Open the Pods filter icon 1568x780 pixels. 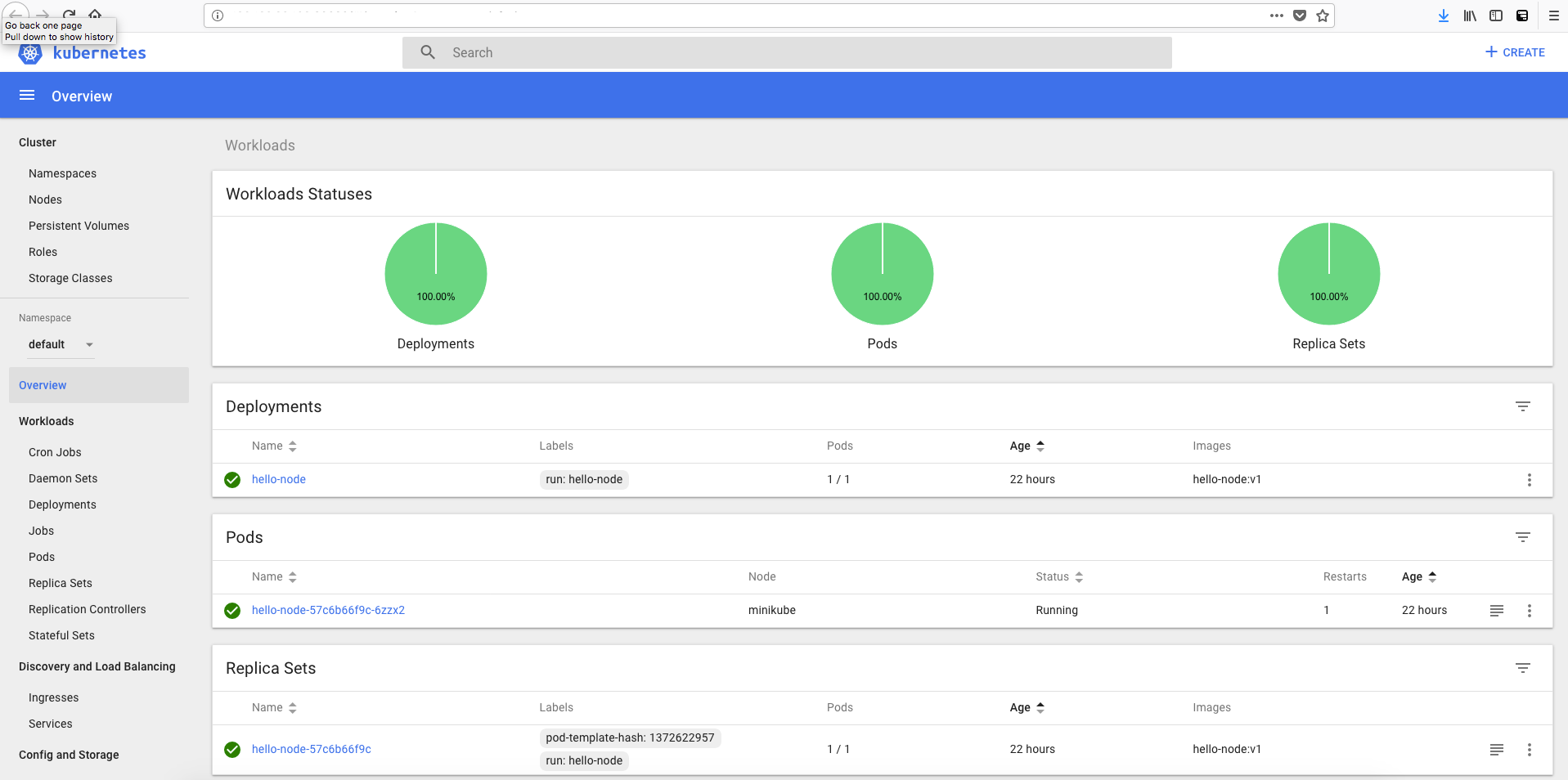pyautogui.click(x=1522, y=537)
